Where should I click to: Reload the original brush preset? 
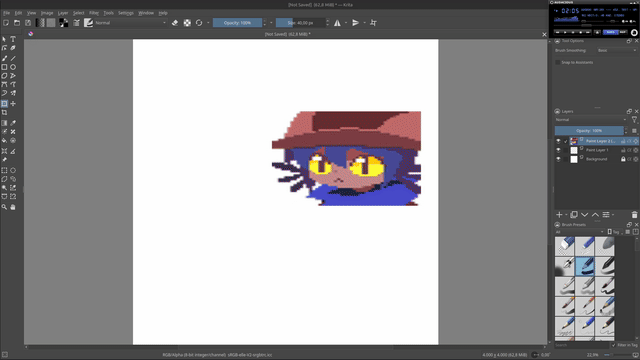(x=199, y=23)
